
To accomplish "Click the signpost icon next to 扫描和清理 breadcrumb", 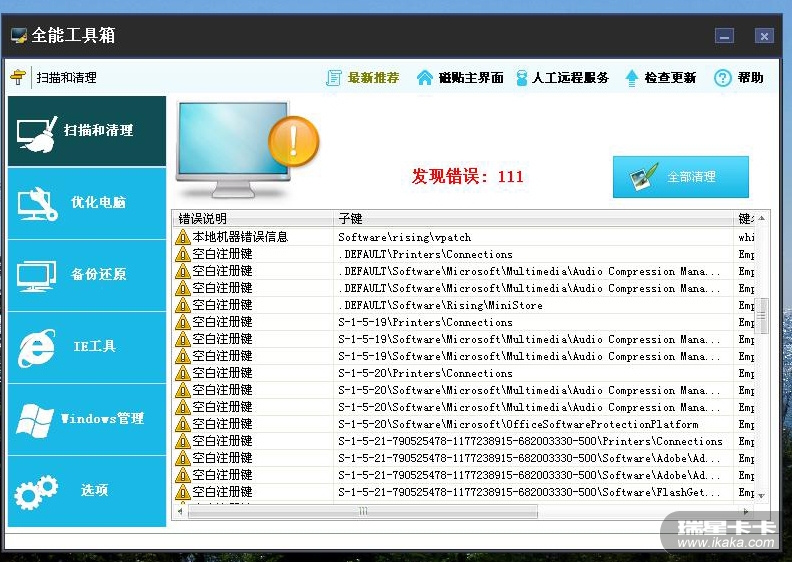I will click(x=18, y=77).
